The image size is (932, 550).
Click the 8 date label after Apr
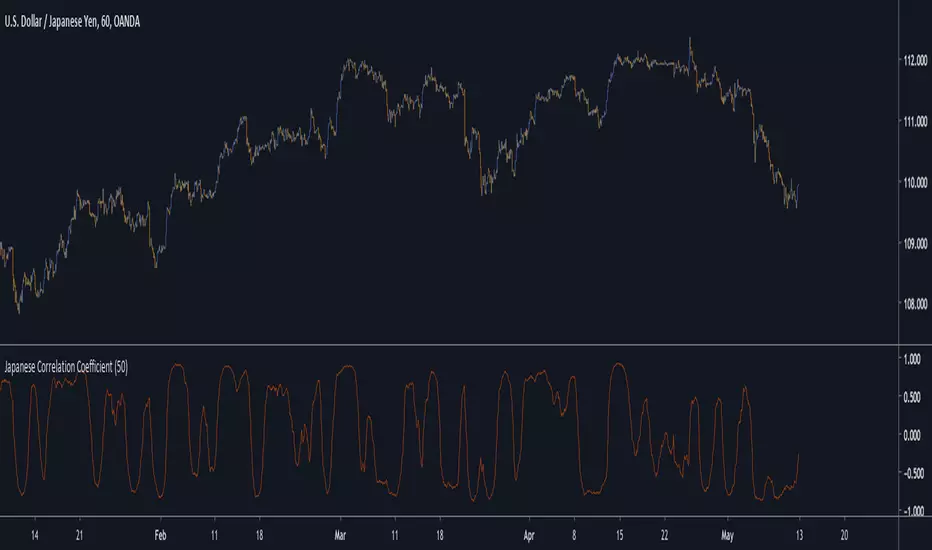574,535
